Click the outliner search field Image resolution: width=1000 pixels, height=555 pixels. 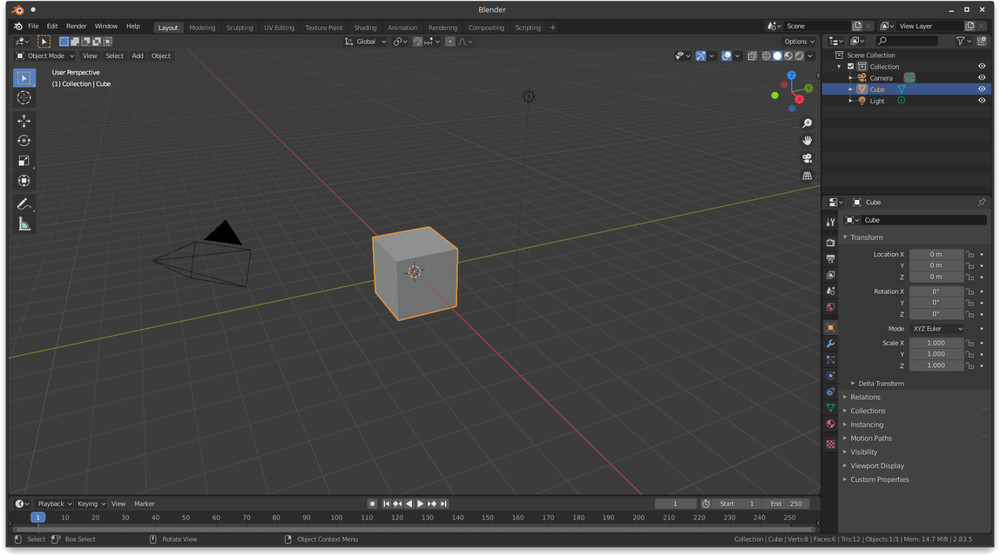[906, 41]
